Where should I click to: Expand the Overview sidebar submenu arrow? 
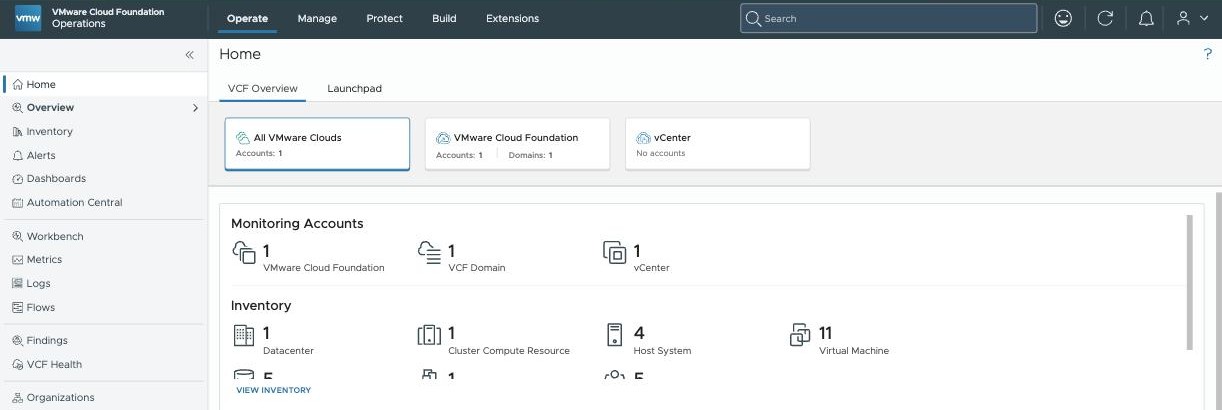pyautogui.click(x=195, y=108)
